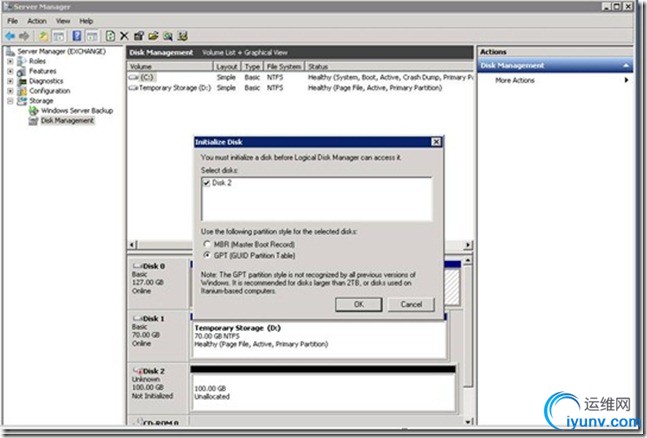647x438 pixels.
Task: Uncheck the Disk 2 checkbox
Action: click(206, 183)
